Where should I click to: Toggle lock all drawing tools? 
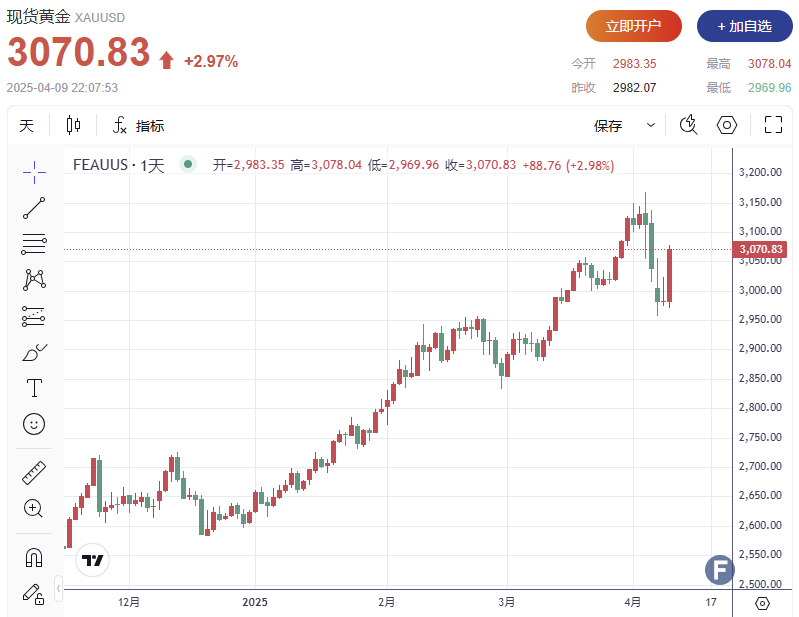34,593
